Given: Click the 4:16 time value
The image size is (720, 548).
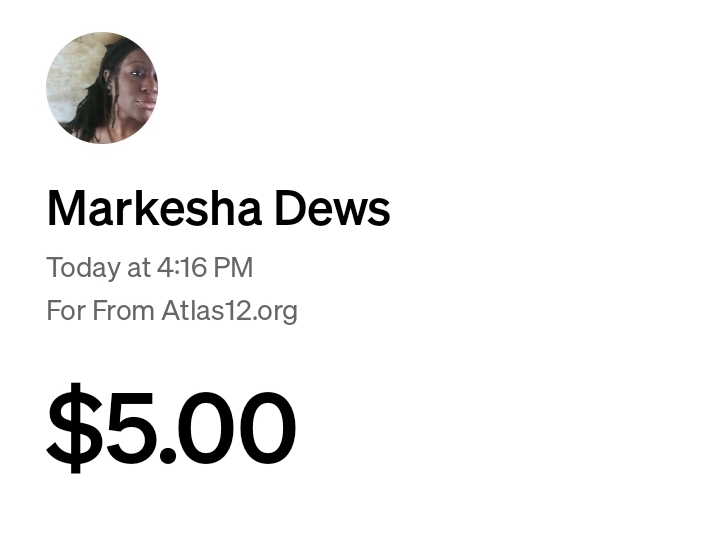Looking at the screenshot, I should tap(181, 267).
